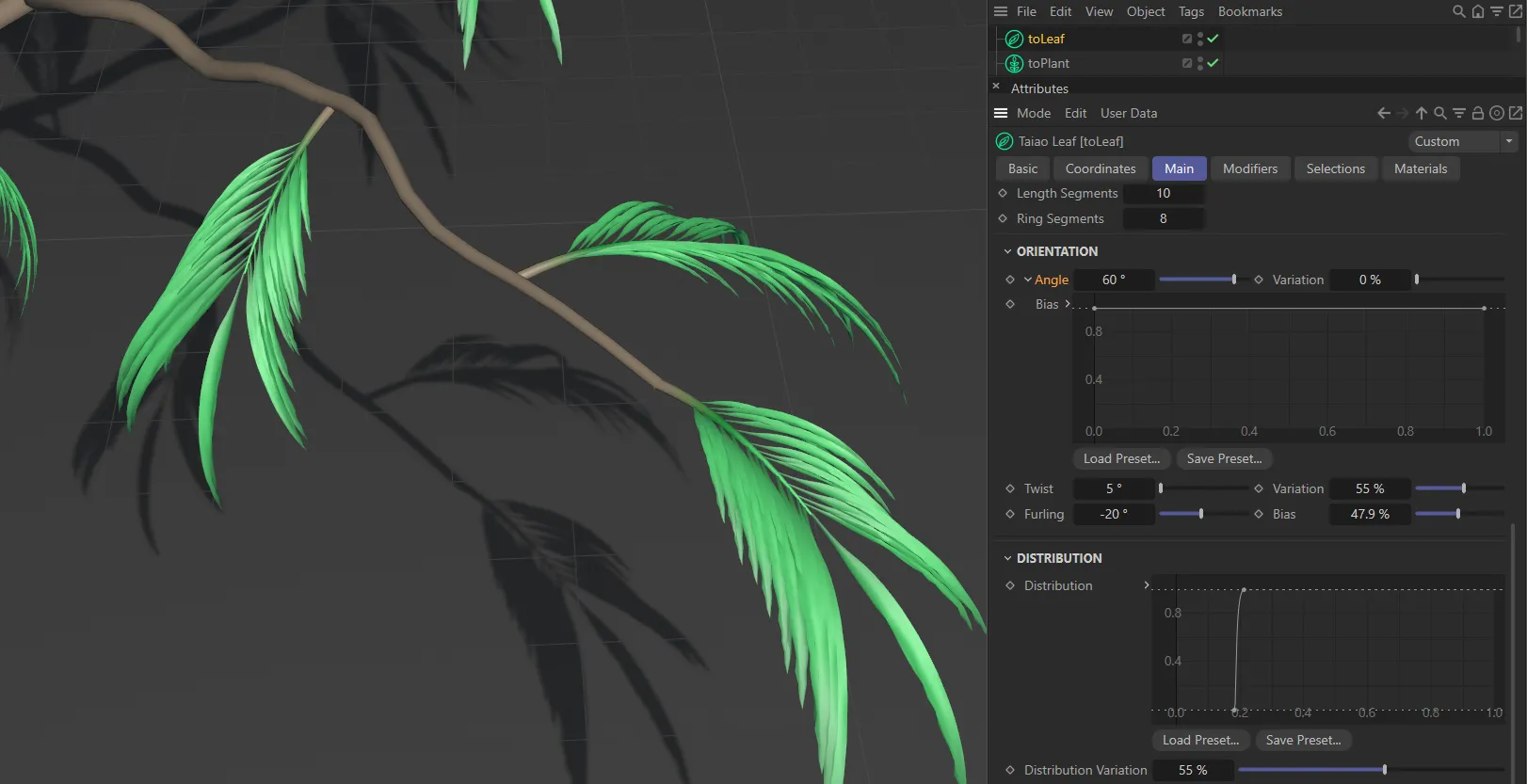Click the Attributes forward arrow
This screenshot has width=1527, height=784.
[1403, 113]
